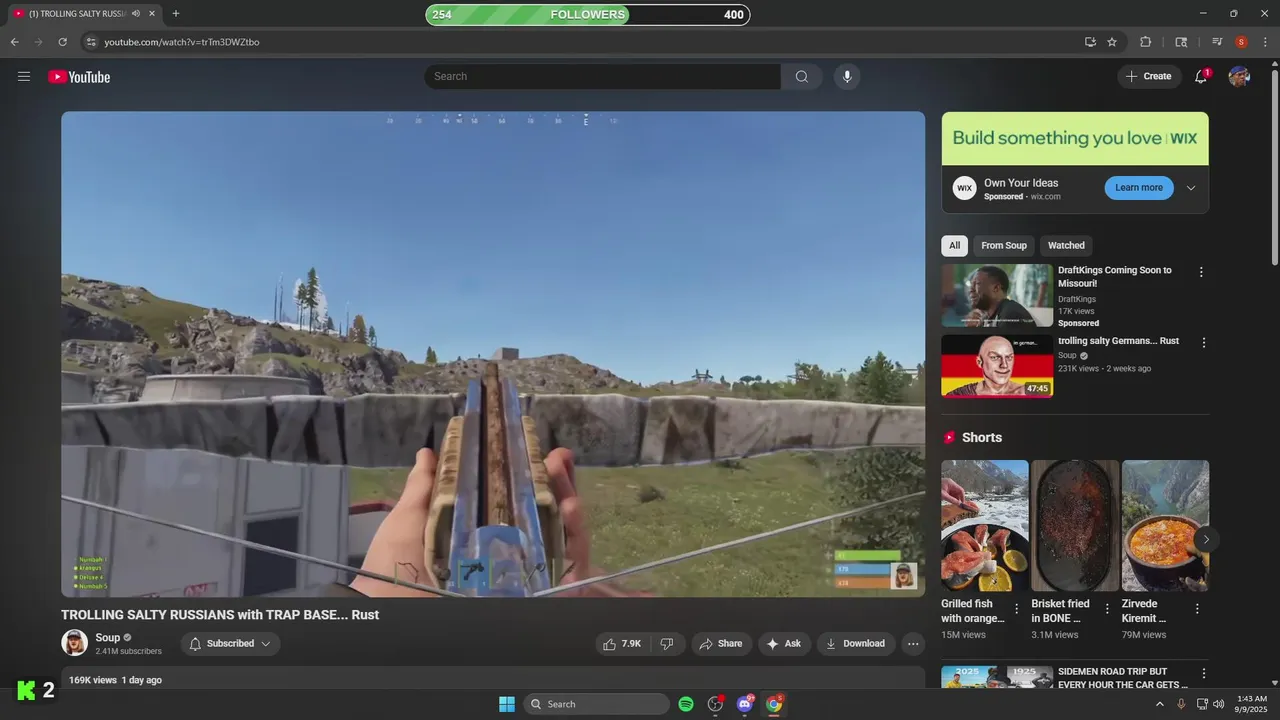The height and width of the screenshot is (720, 1280).
Task: Open the trolling salty Germans thumbnail
Action: 997,366
